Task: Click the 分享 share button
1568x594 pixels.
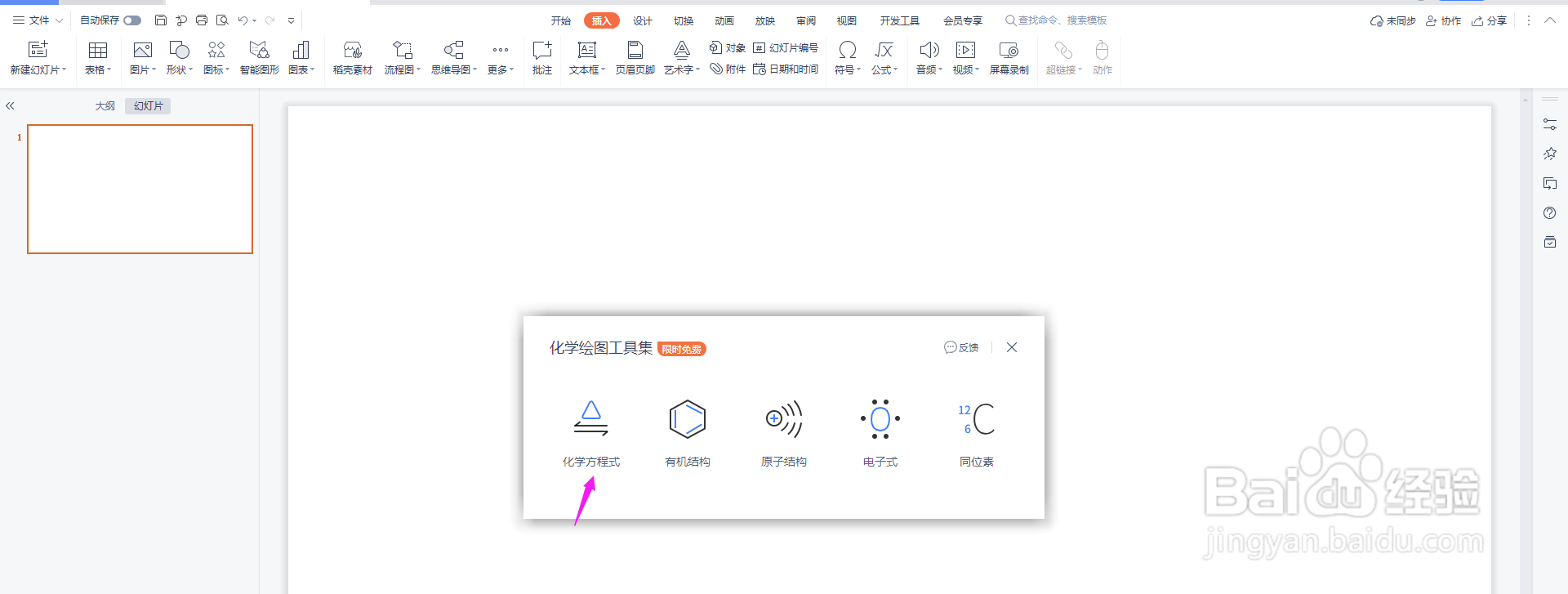Action: [1490, 20]
